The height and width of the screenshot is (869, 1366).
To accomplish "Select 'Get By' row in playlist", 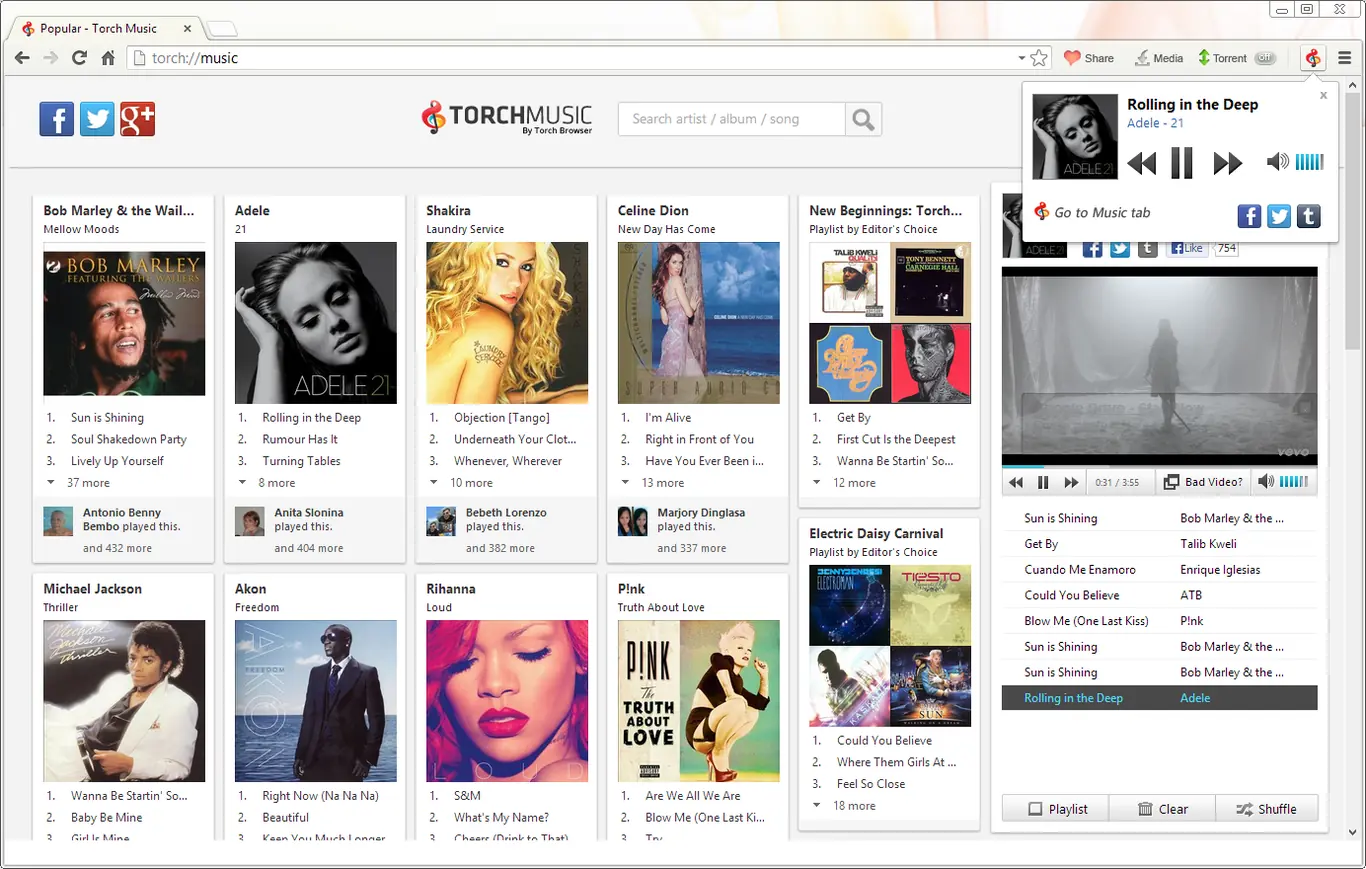I will 1159,544.
